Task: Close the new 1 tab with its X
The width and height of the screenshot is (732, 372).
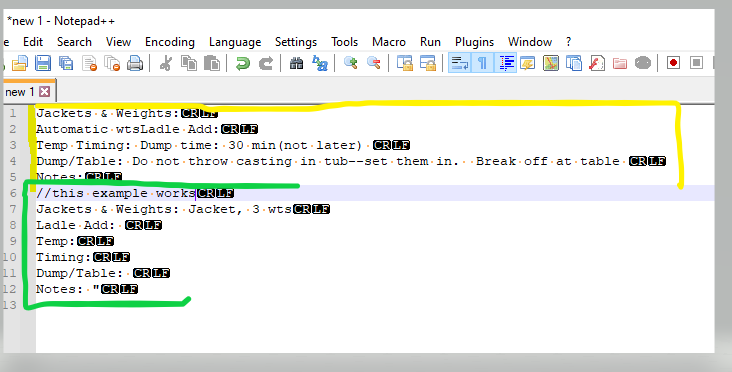Action: pos(45,91)
